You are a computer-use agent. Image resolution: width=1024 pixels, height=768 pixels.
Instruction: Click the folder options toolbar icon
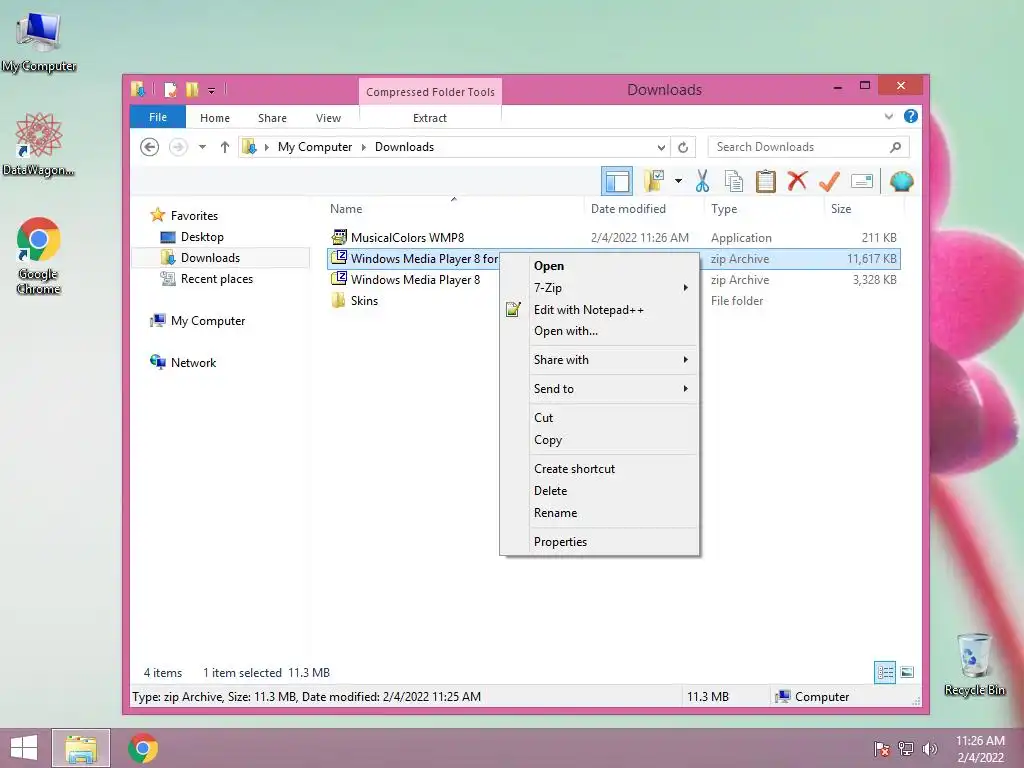coord(654,181)
